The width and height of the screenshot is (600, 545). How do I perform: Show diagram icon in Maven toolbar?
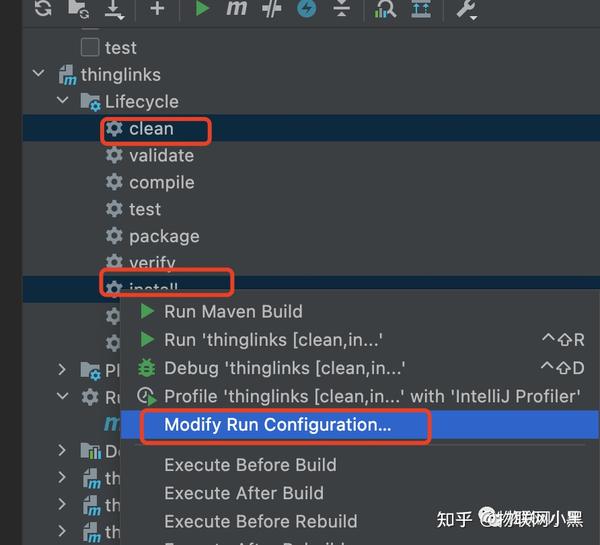(421, 9)
